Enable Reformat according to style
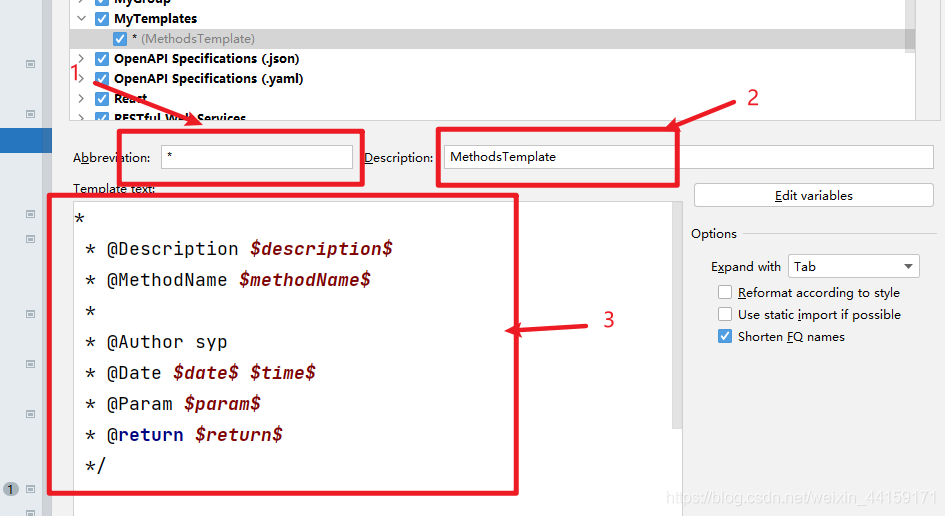Image resolution: width=945 pixels, height=516 pixels. [725, 292]
